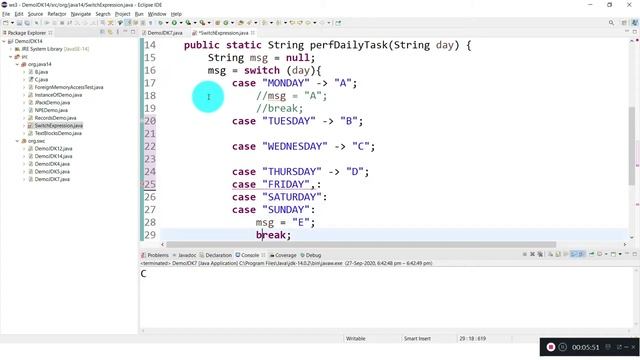Minimize the Package Explorer view
640x360 pixels.
[x=125, y=32]
